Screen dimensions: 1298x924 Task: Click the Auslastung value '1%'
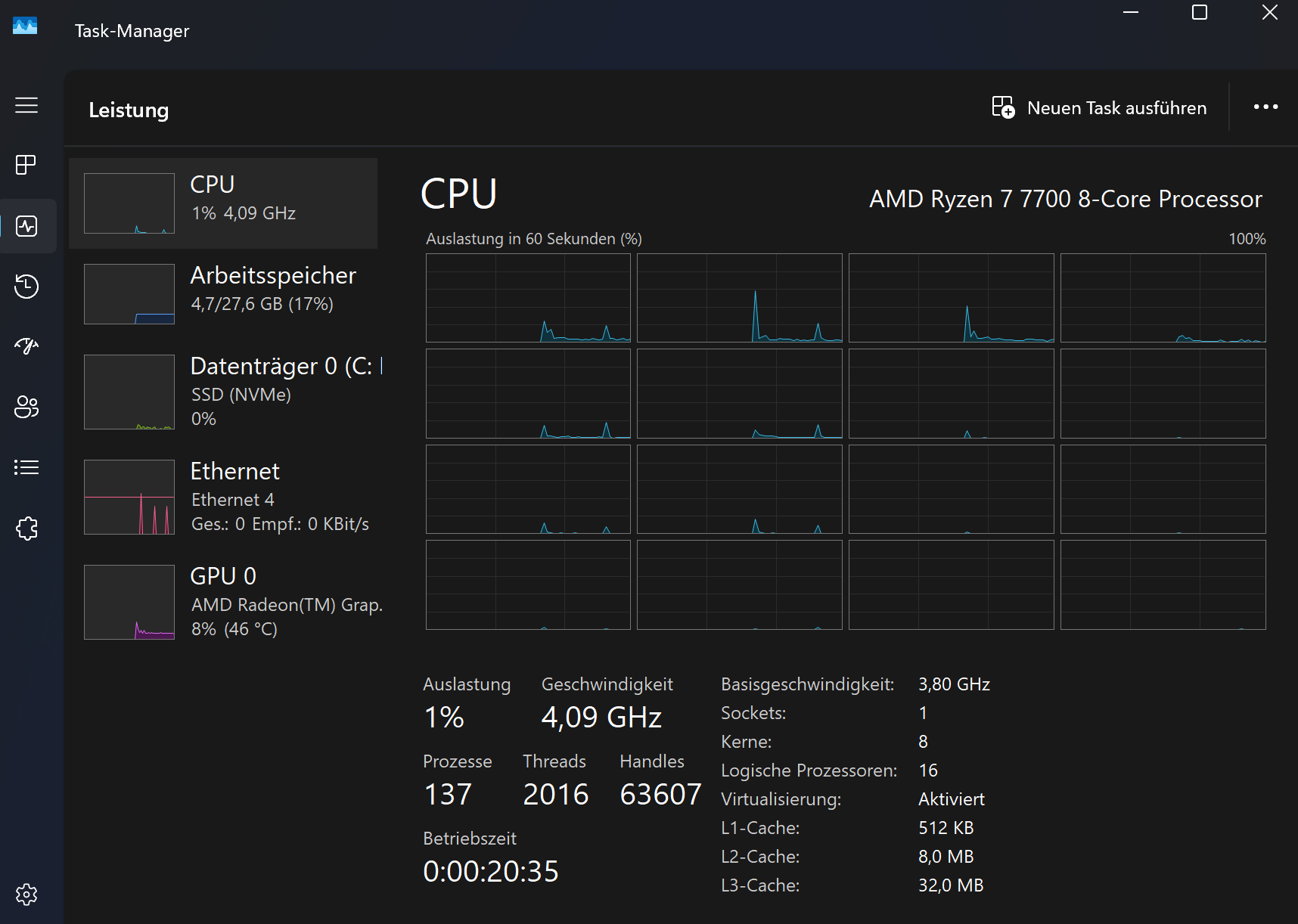(444, 717)
